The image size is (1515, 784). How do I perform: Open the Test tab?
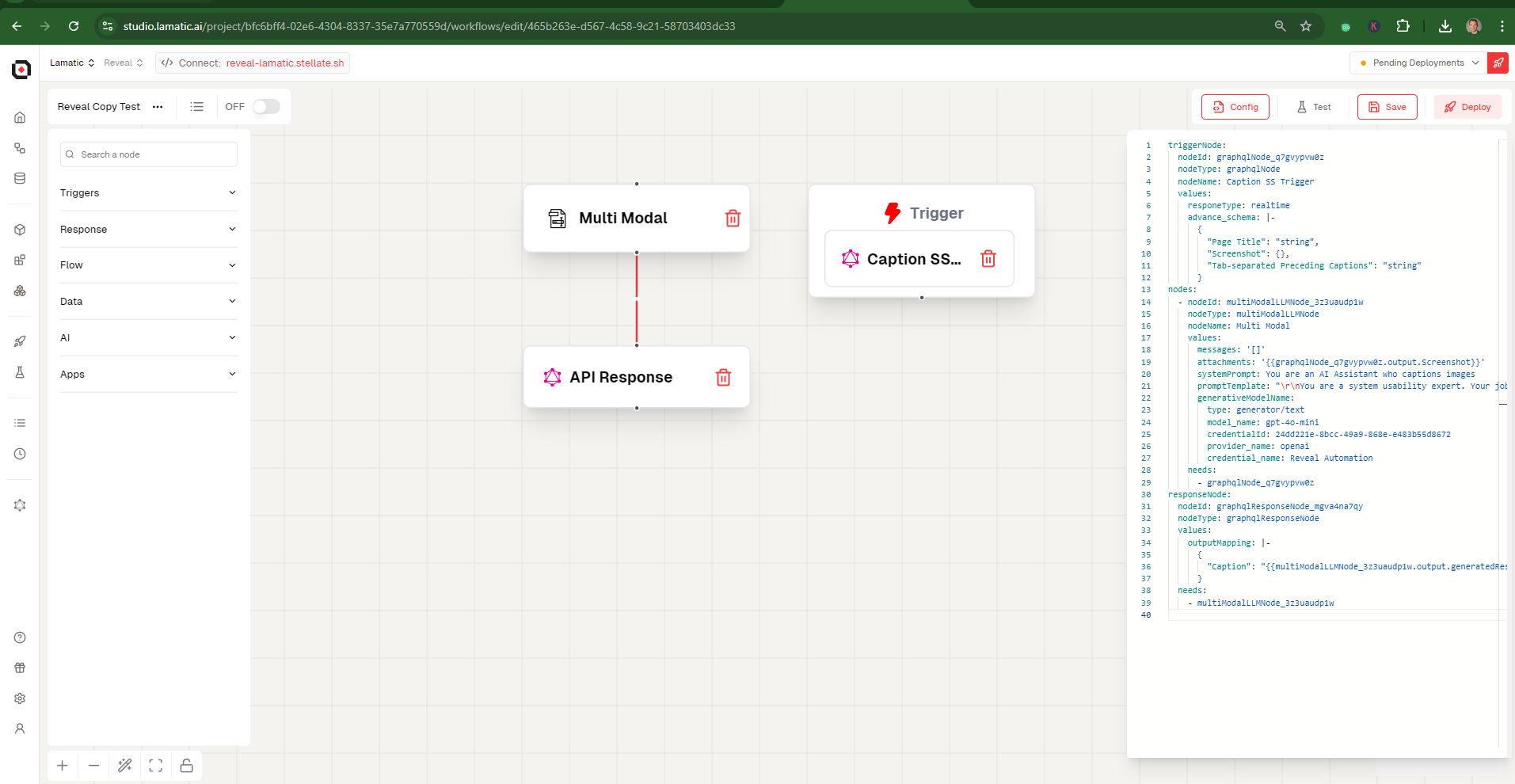click(1314, 107)
